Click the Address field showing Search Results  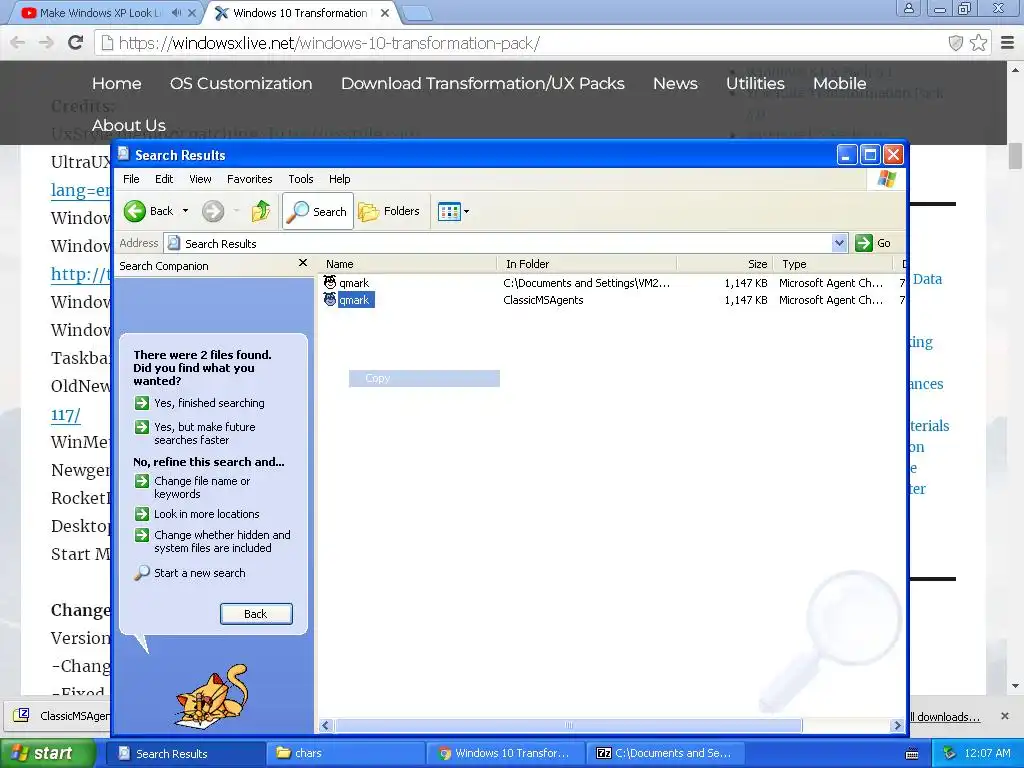click(499, 243)
